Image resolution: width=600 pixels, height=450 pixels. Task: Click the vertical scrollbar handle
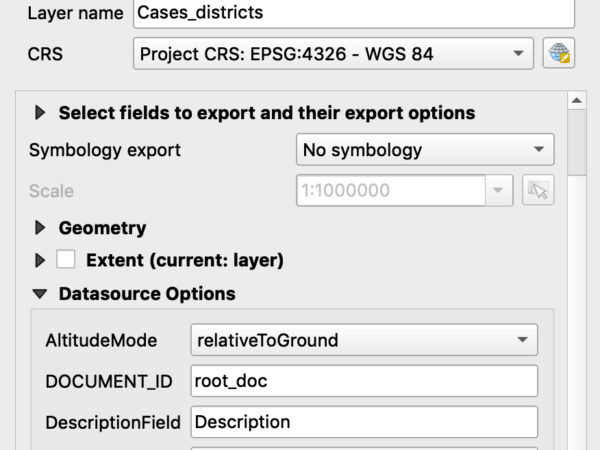(577, 143)
